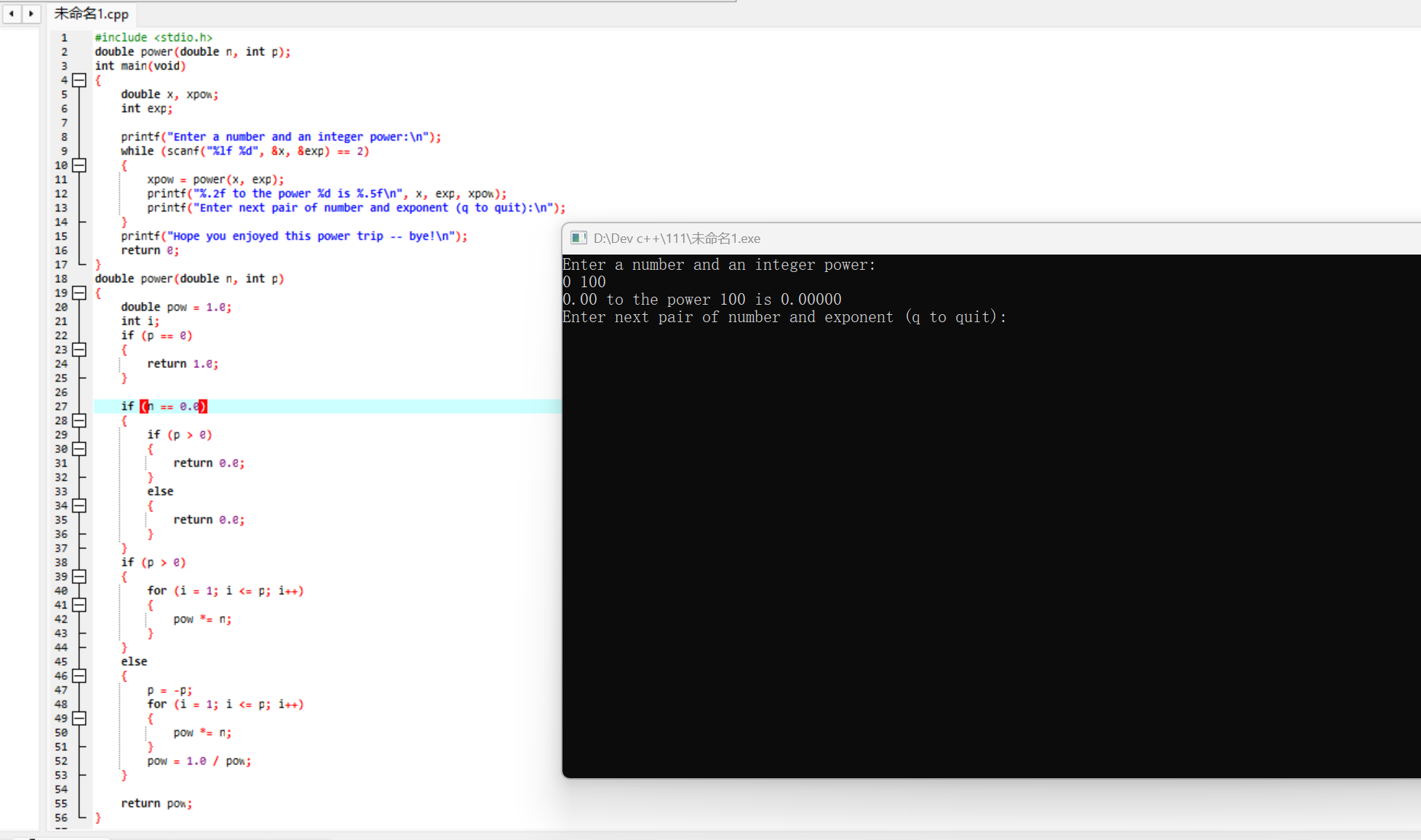Viewport: 1421px width, 840px height.
Task: Collapse the fold marker at line 39
Action: [x=79, y=576]
